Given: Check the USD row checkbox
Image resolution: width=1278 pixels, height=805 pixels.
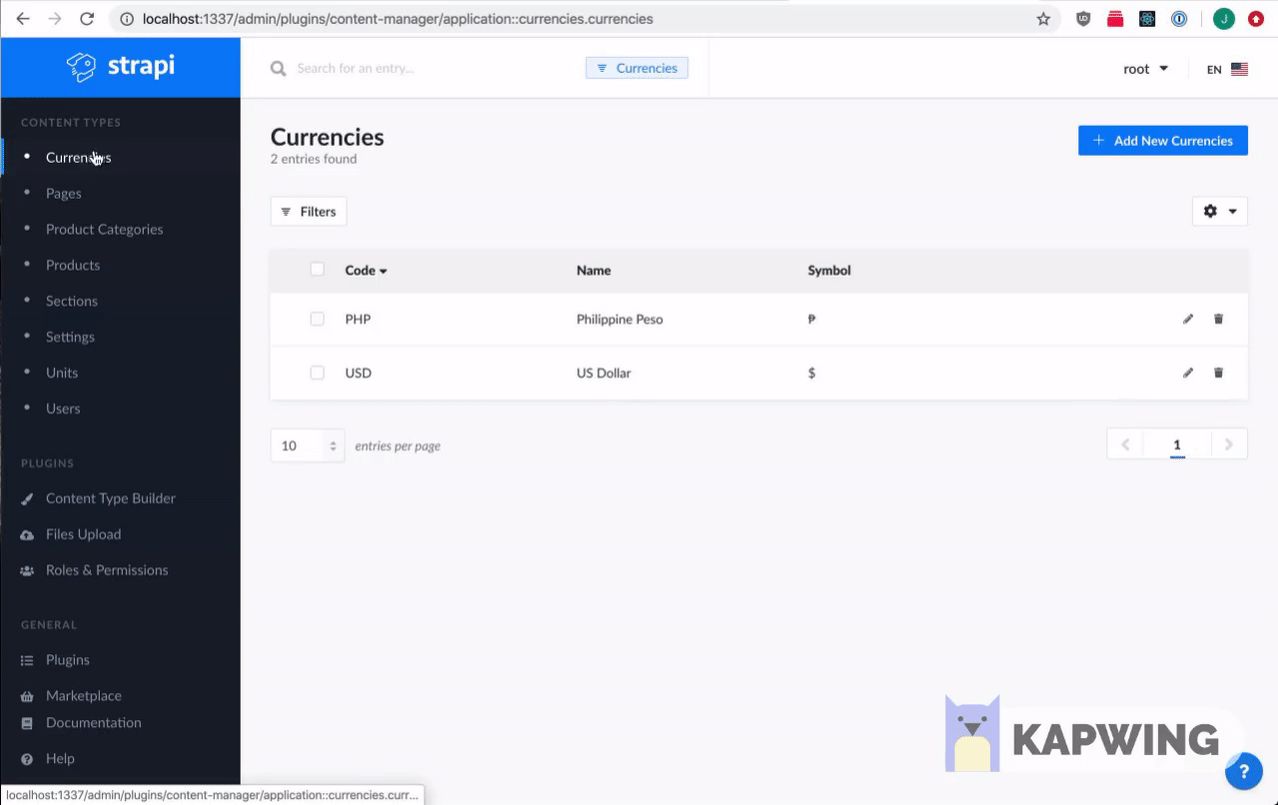Looking at the screenshot, I should (x=317, y=372).
